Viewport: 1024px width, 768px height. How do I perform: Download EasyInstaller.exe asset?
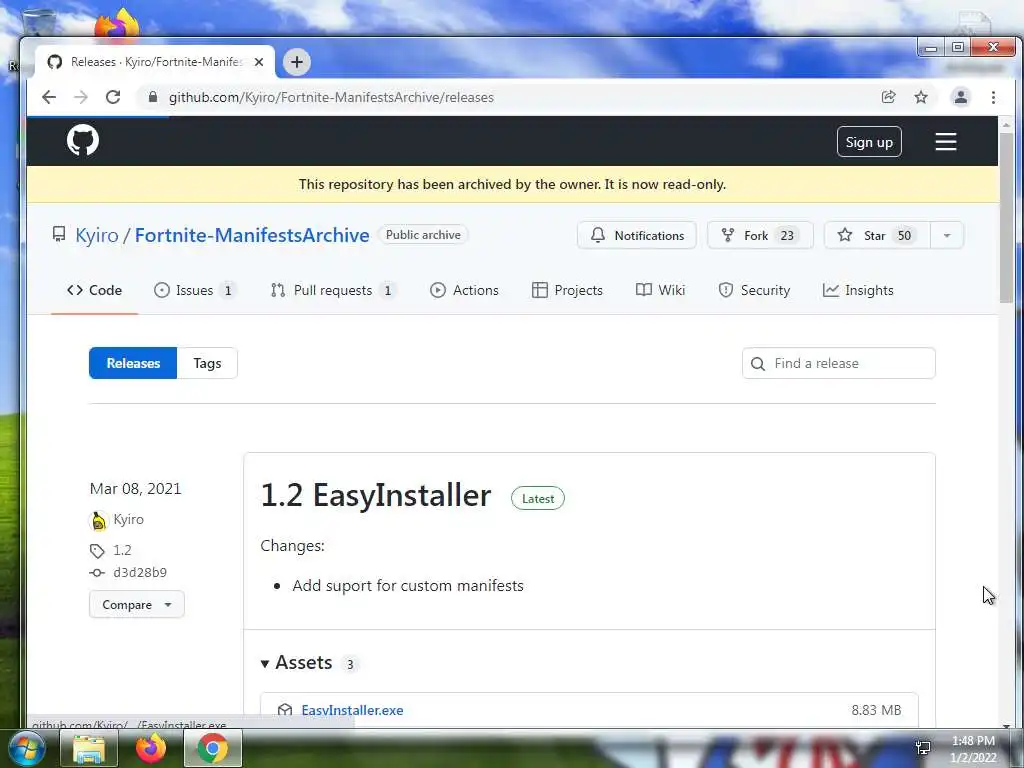point(352,710)
